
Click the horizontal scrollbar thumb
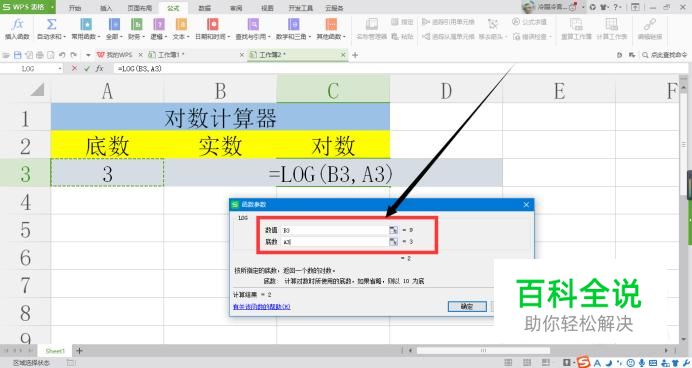(x=483, y=350)
